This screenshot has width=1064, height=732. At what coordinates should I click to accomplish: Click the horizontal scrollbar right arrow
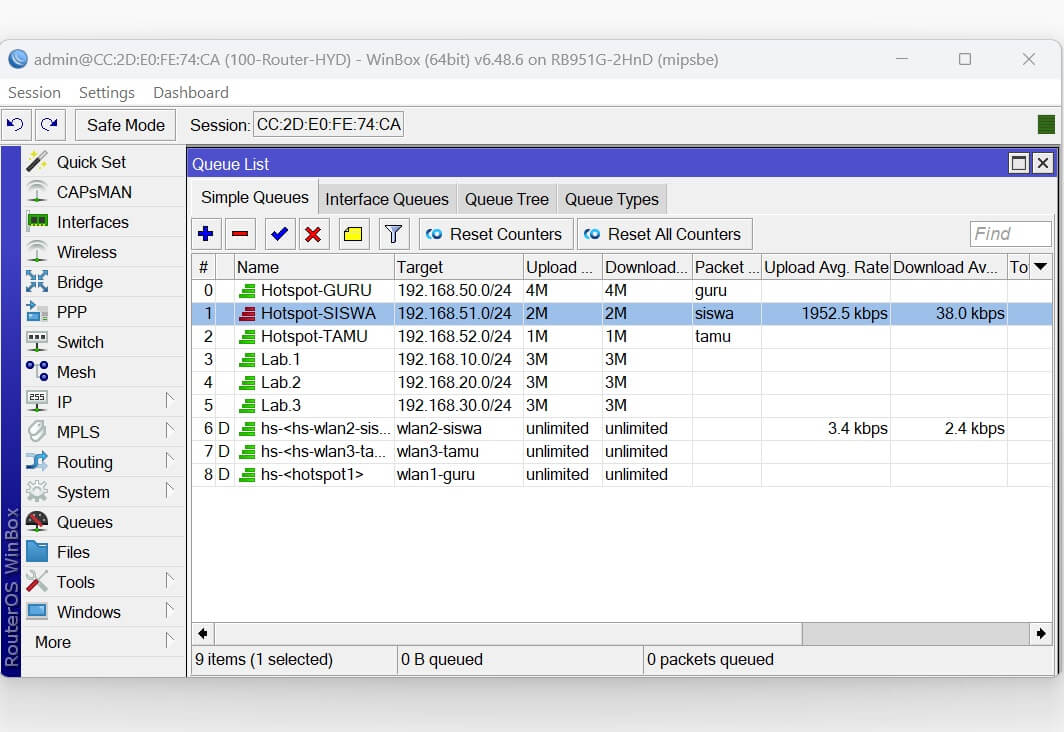[x=1041, y=633]
